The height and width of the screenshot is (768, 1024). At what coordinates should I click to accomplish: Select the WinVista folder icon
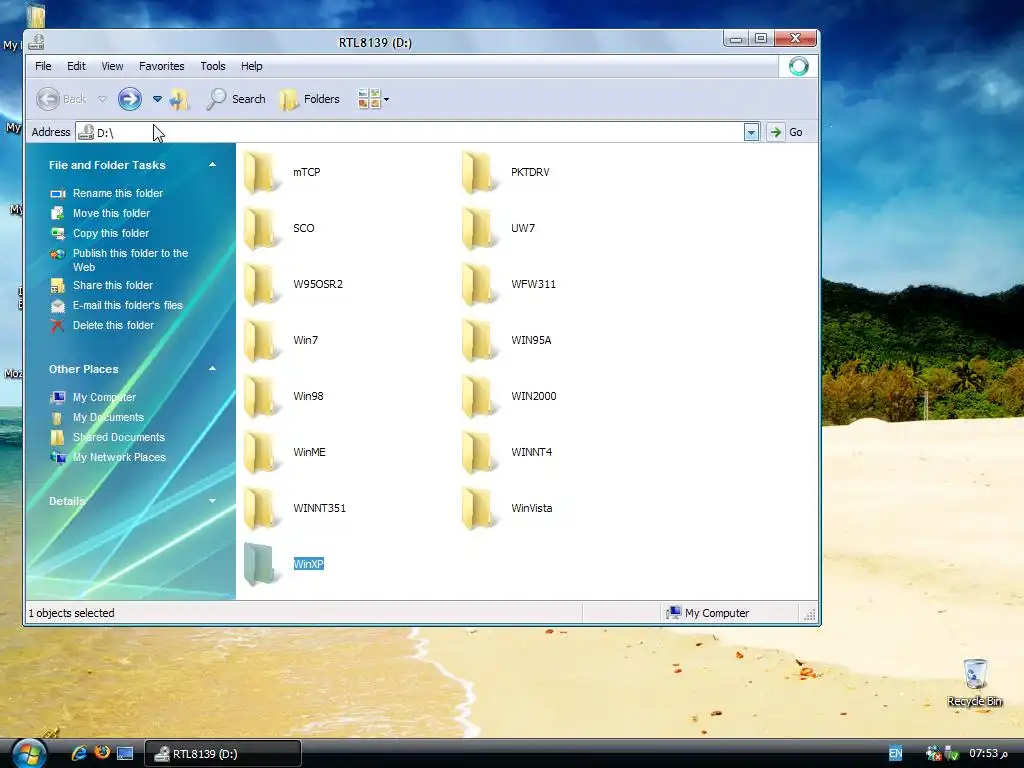point(479,508)
